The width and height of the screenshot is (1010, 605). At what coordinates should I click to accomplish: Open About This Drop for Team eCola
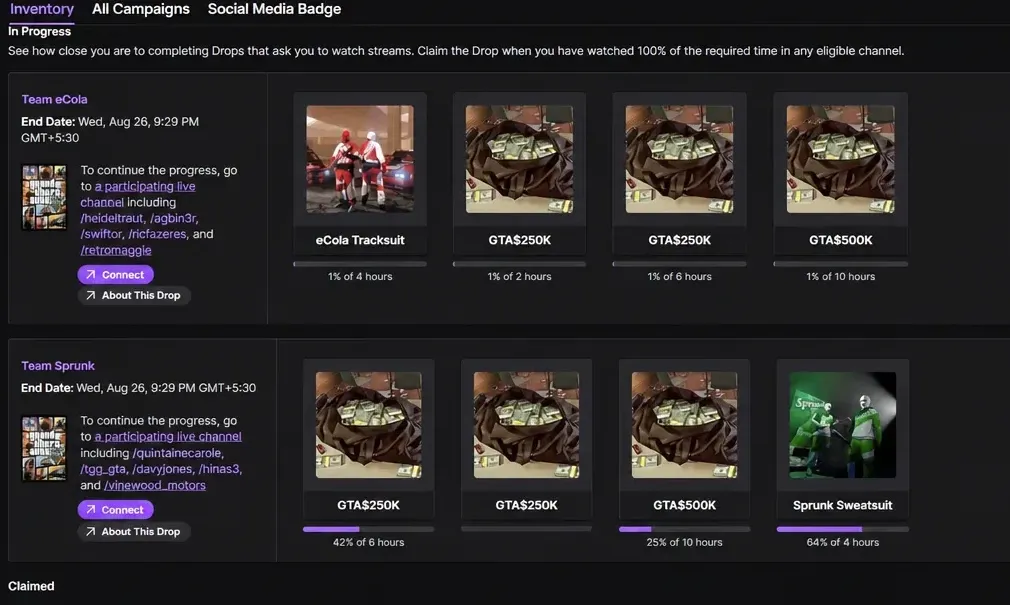133,295
